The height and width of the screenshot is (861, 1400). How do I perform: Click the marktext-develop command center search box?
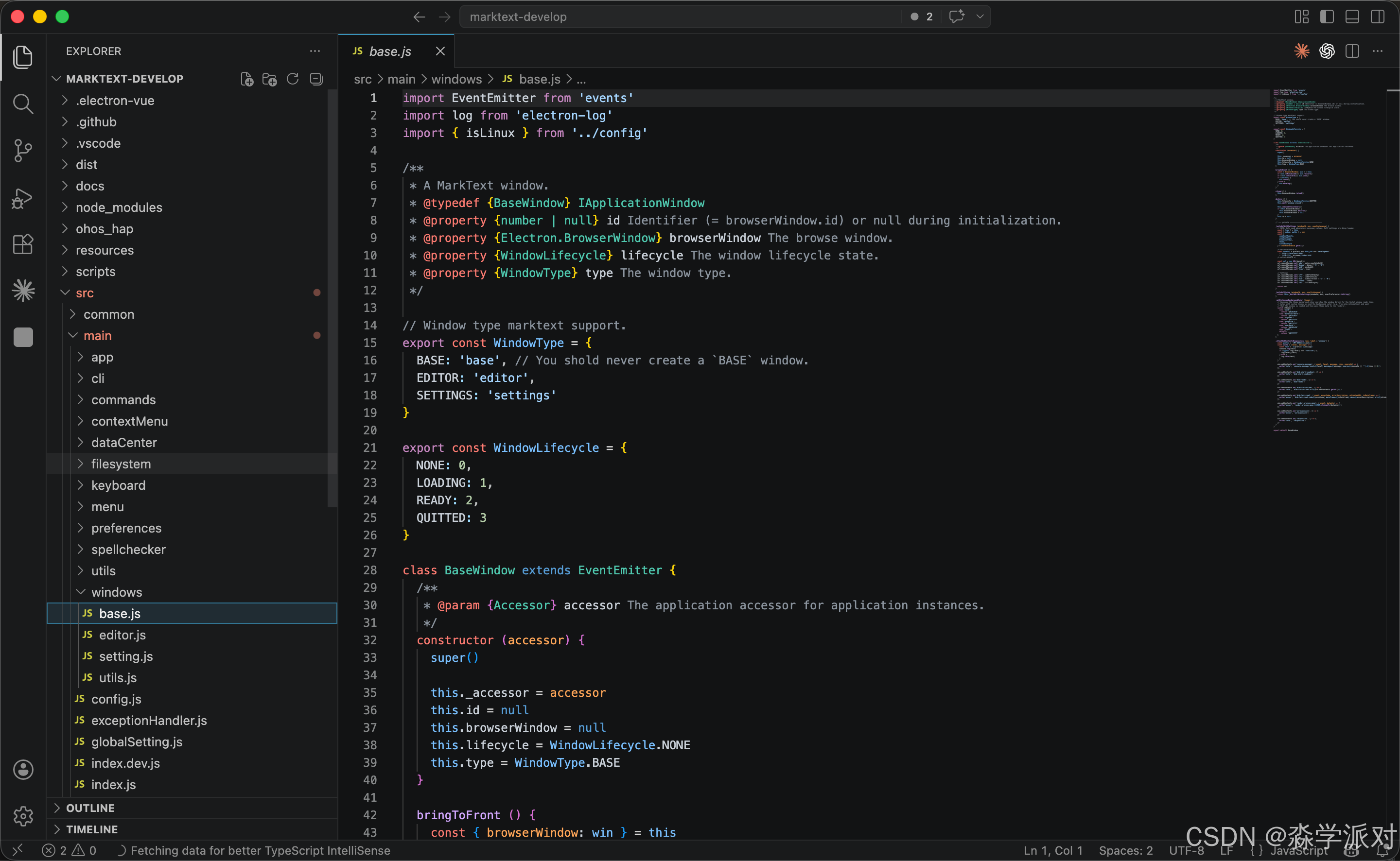(680, 17)
